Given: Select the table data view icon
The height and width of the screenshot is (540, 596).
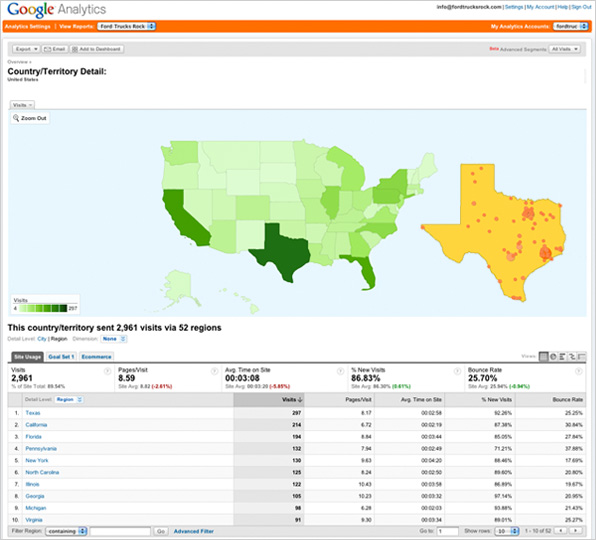Looking at the screenshot, I should pos(544,356).
